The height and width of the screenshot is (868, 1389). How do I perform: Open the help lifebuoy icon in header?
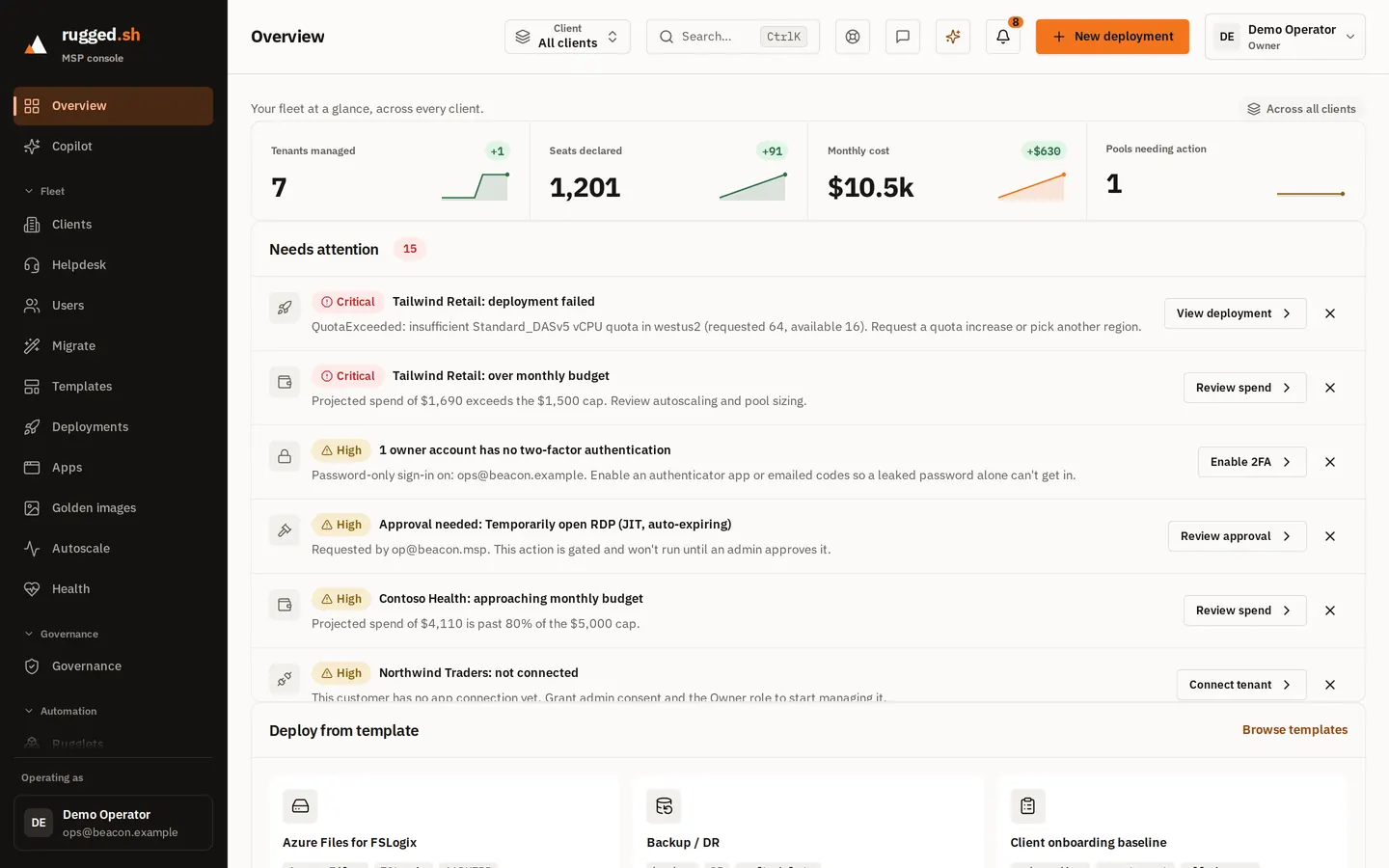click(x=853, y=37)
